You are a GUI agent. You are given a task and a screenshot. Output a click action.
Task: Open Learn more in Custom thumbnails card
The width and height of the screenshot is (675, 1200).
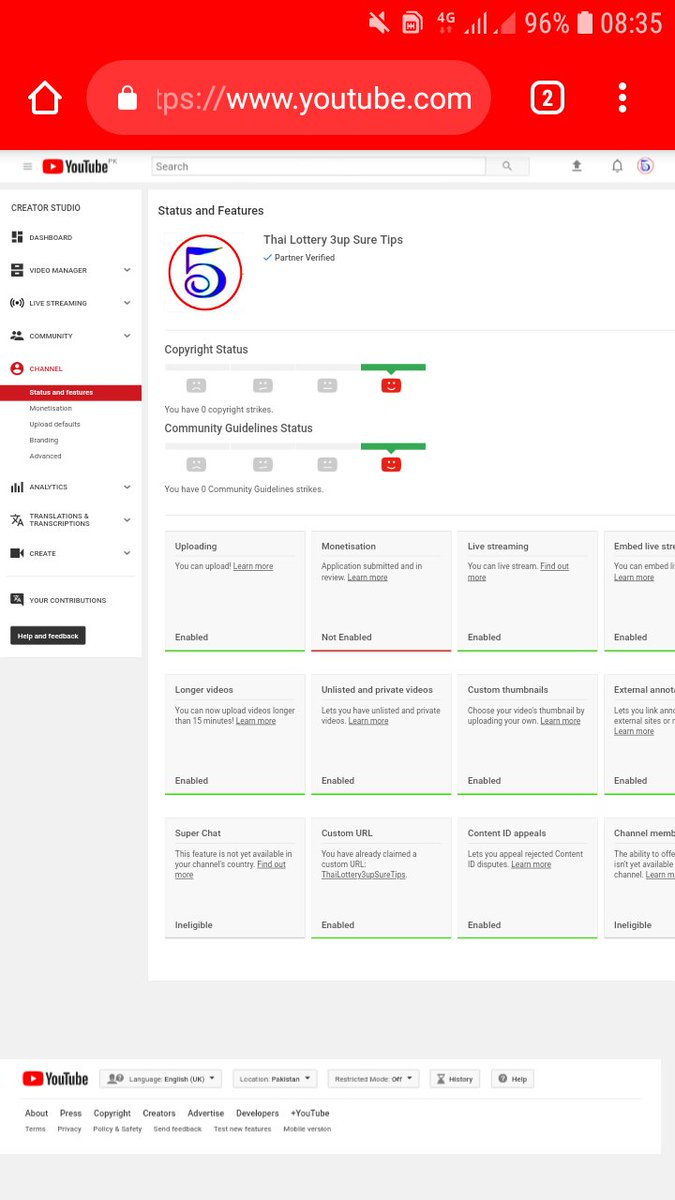(560, 721)
